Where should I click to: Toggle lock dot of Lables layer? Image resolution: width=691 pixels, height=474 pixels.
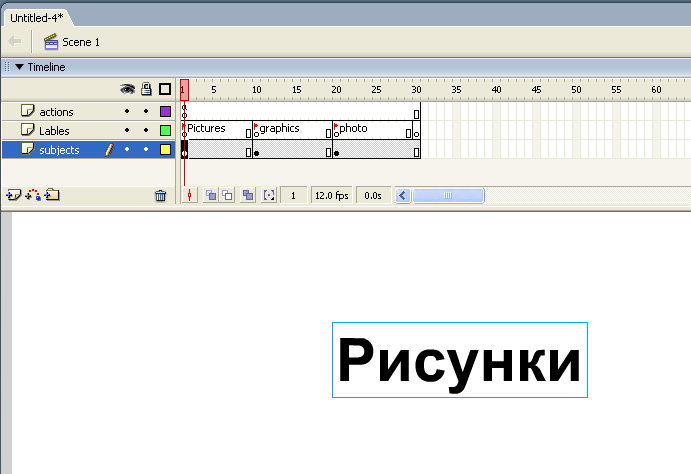click(x=146, y=130)
